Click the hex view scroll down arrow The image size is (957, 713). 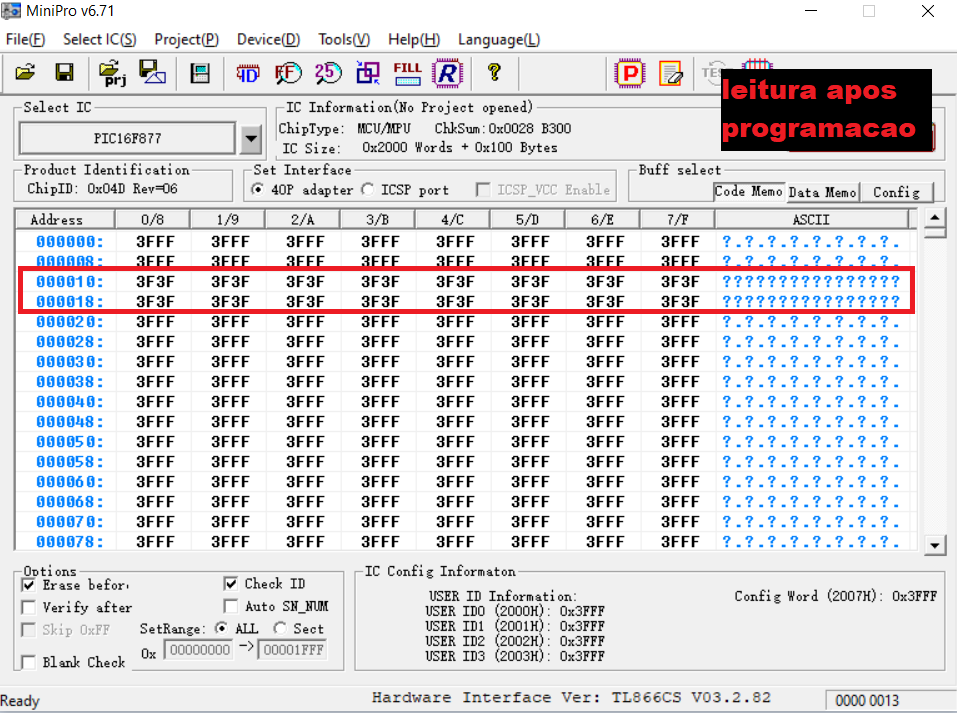(x=934, y=545)
